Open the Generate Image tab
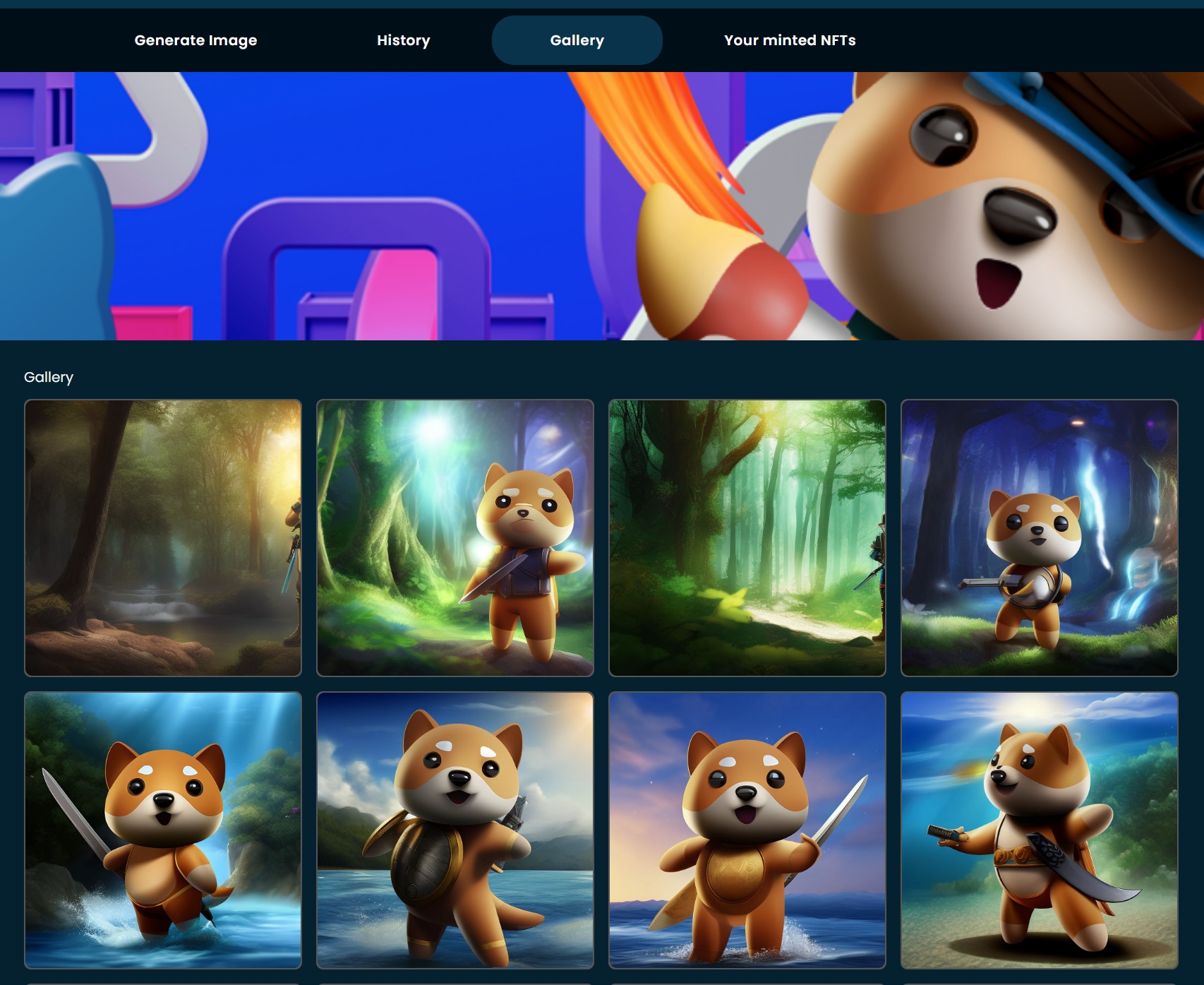This screenshot has width=1204, height=985. pyautogui.click(x=195, y=40)
